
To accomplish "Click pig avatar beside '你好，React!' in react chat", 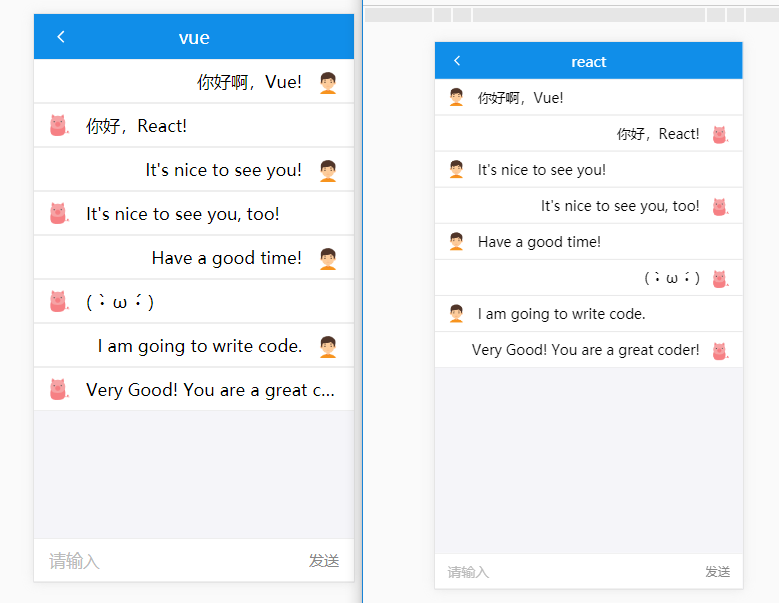I will point(720,134).
